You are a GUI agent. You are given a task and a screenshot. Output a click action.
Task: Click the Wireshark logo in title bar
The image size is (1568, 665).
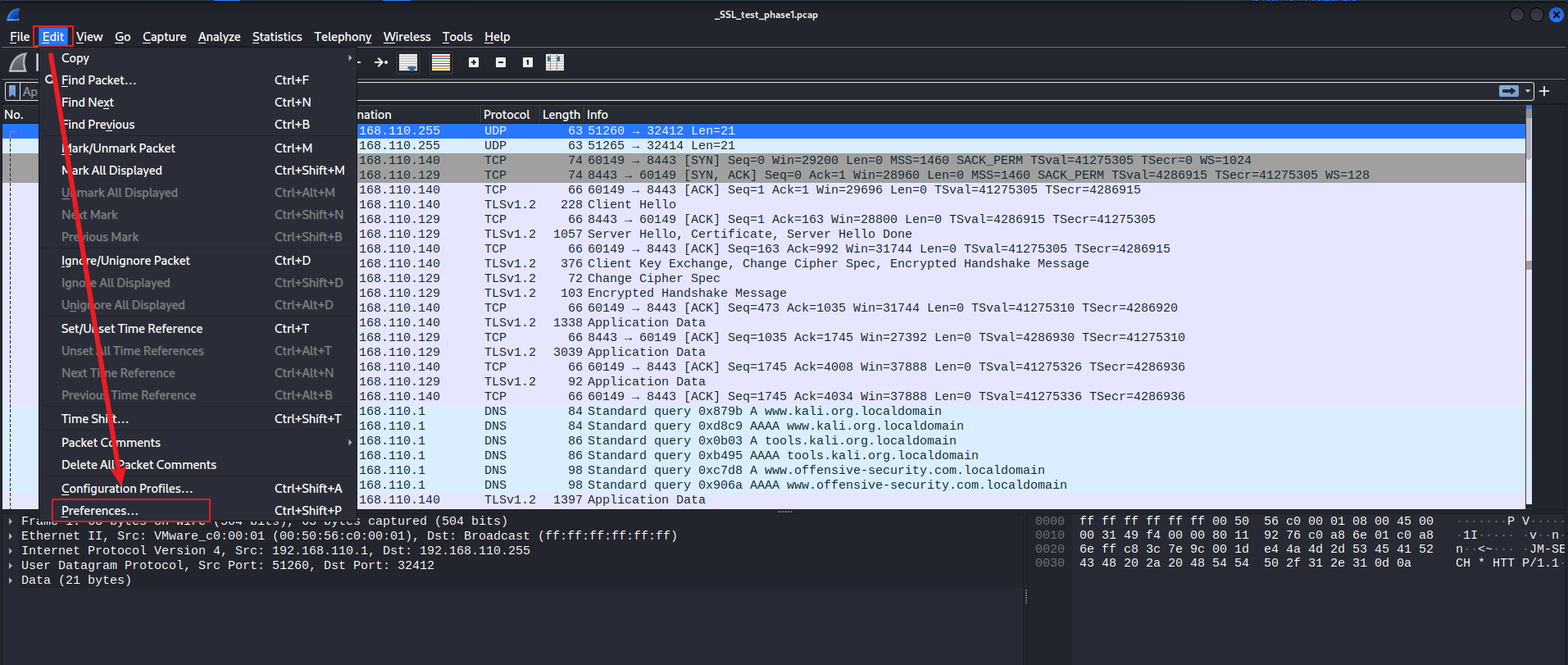tap(13, 14)
